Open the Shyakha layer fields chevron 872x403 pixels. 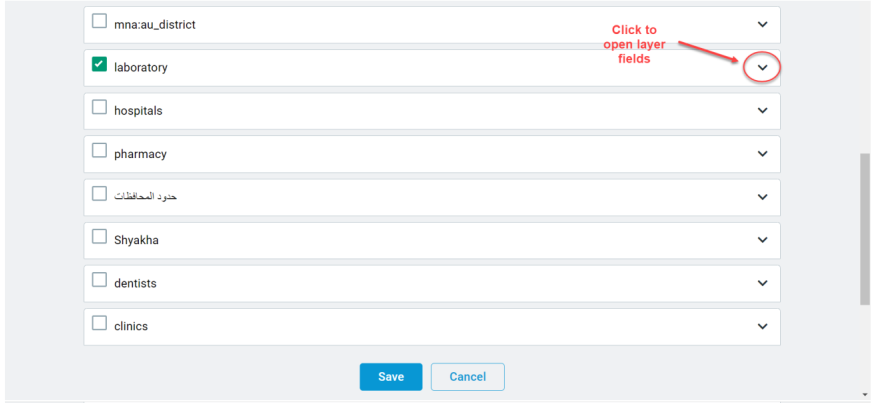[x=762, y=240]
